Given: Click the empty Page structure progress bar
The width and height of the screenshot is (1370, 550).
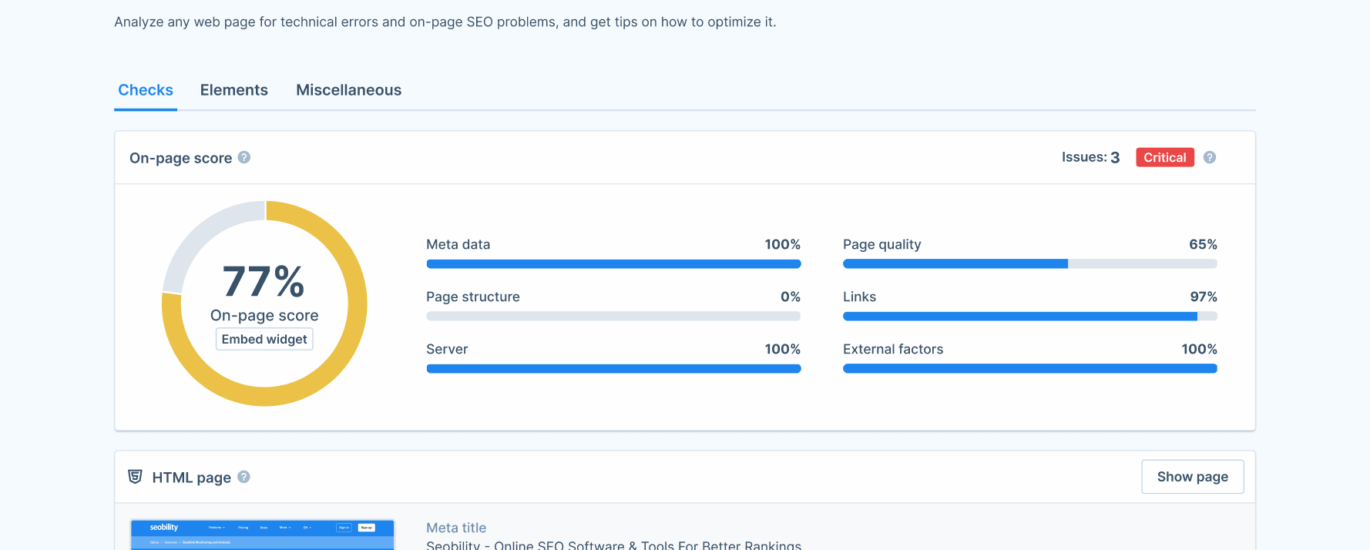Looking at the screenshot, I should click(613, 316).
